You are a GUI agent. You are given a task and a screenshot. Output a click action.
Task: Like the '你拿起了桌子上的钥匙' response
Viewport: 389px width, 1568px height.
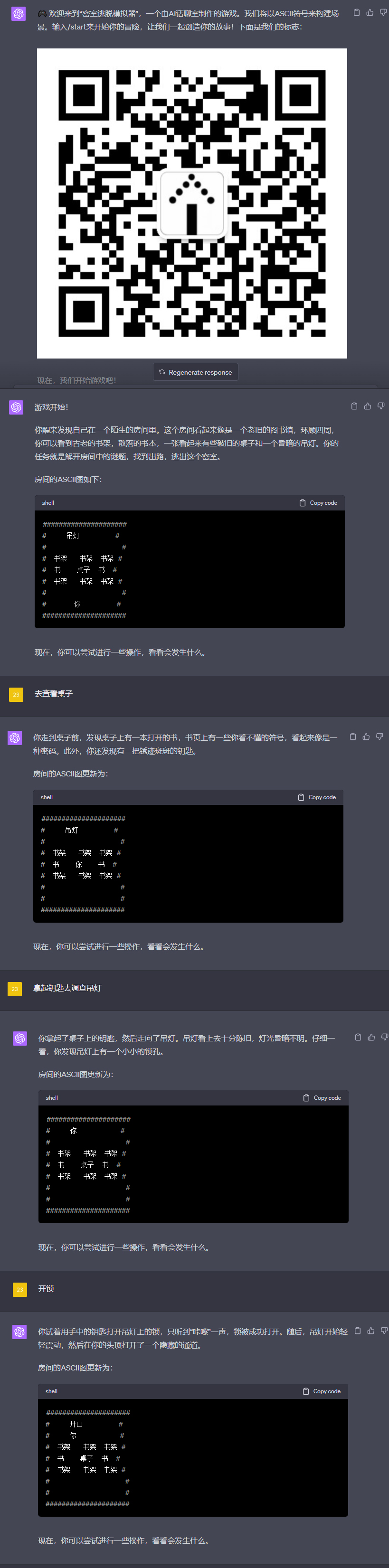[371, 1037]
